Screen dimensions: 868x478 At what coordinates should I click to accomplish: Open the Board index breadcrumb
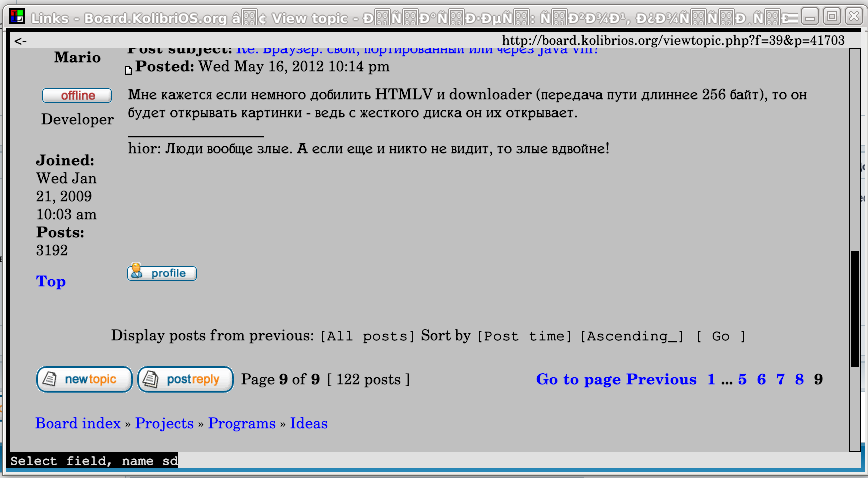click(78, 423)
